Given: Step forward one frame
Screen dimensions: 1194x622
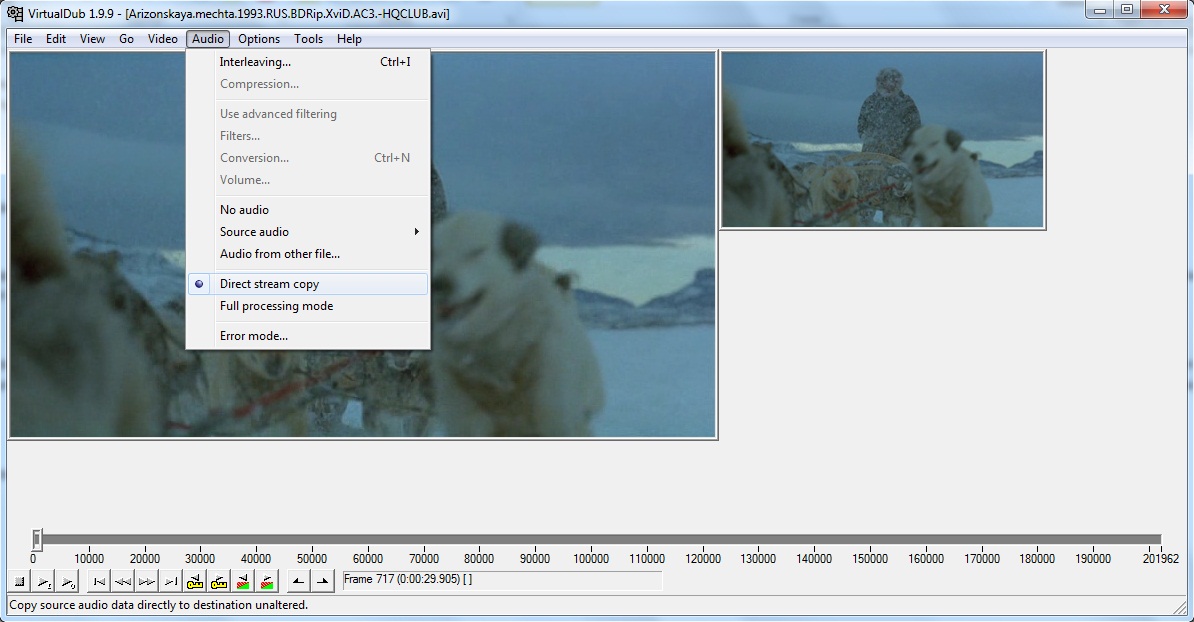Looking at the screenshot, I should tap(147, 582).
